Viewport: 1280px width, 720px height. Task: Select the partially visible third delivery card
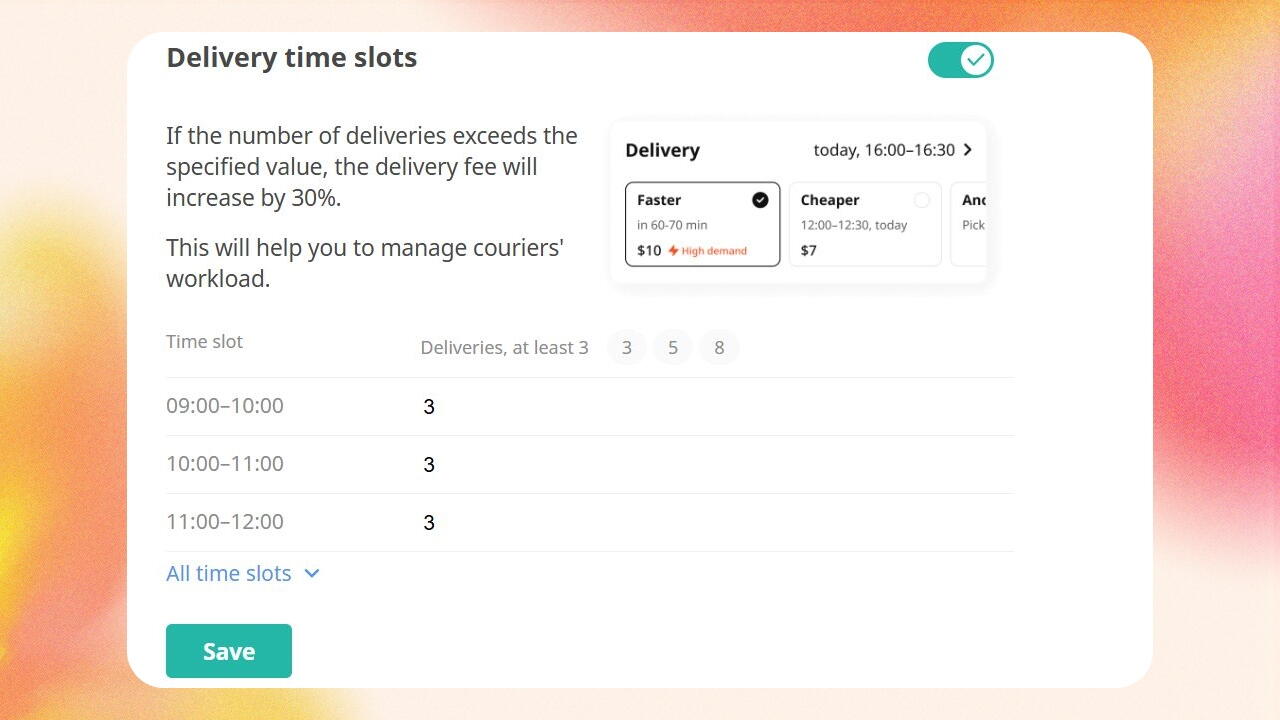969,224
